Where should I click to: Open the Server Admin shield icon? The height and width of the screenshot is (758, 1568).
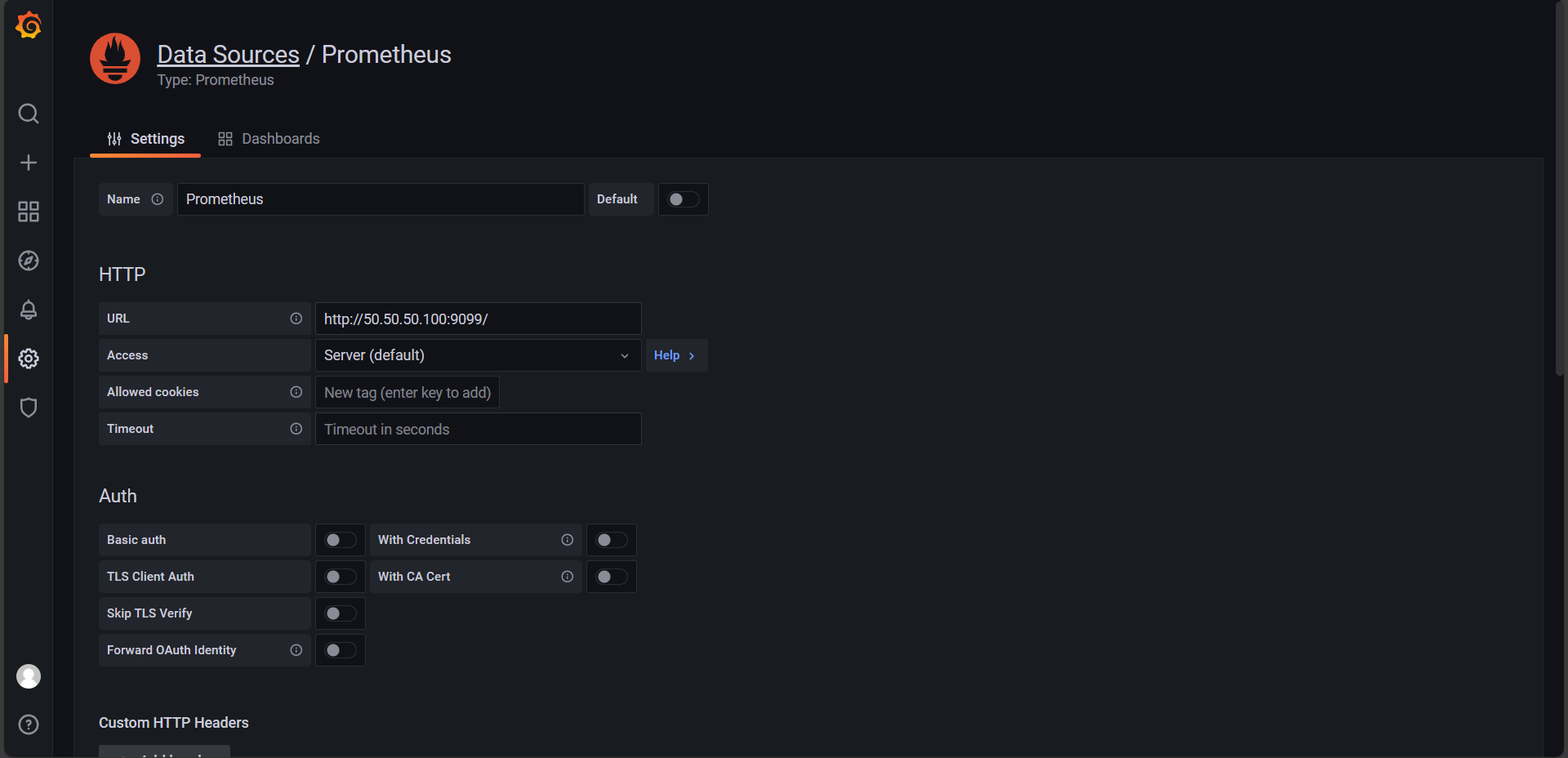[x=29, y=408]
